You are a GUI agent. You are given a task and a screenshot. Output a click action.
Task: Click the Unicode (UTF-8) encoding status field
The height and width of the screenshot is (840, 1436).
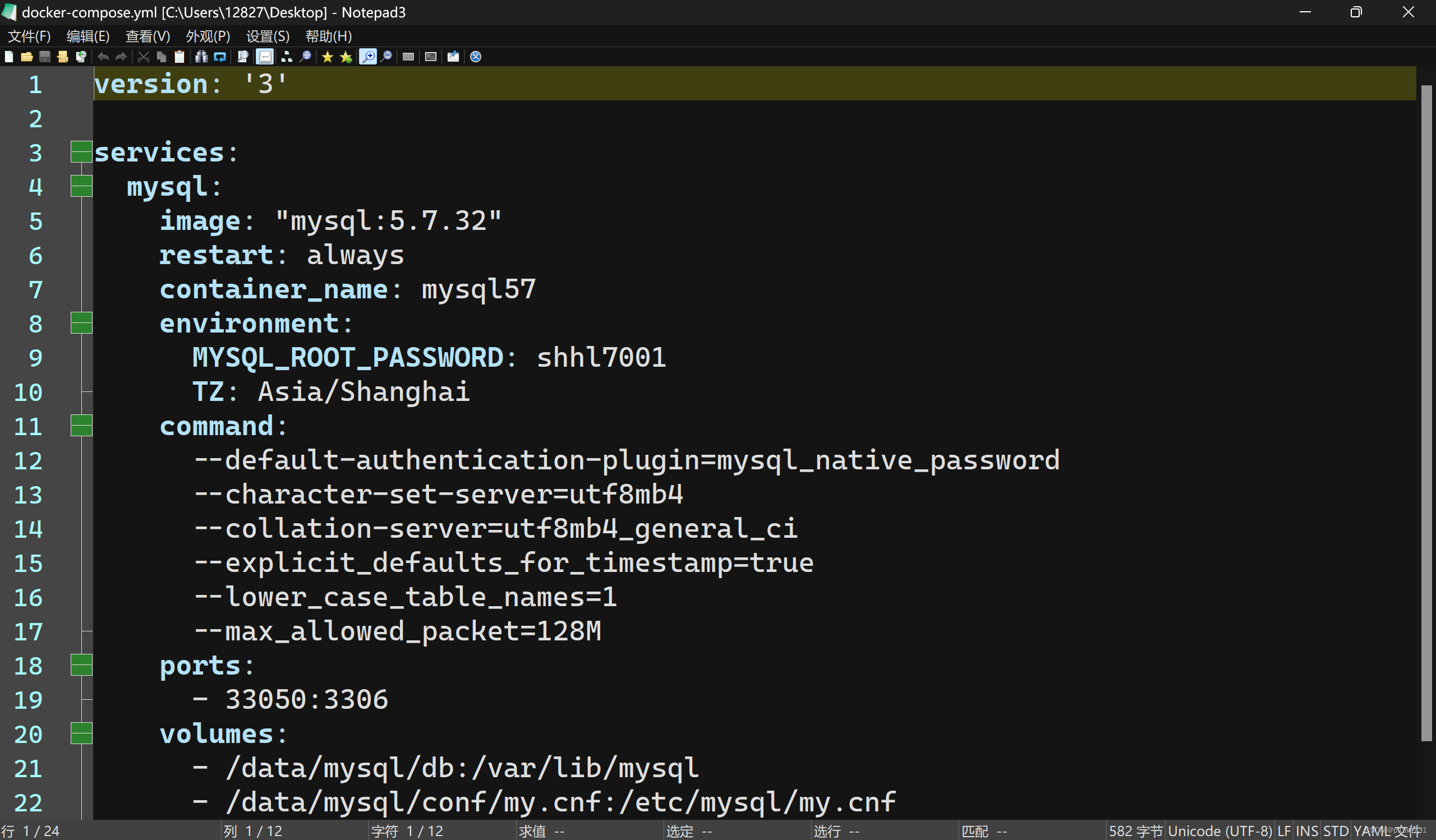(x=1219, y=831)
